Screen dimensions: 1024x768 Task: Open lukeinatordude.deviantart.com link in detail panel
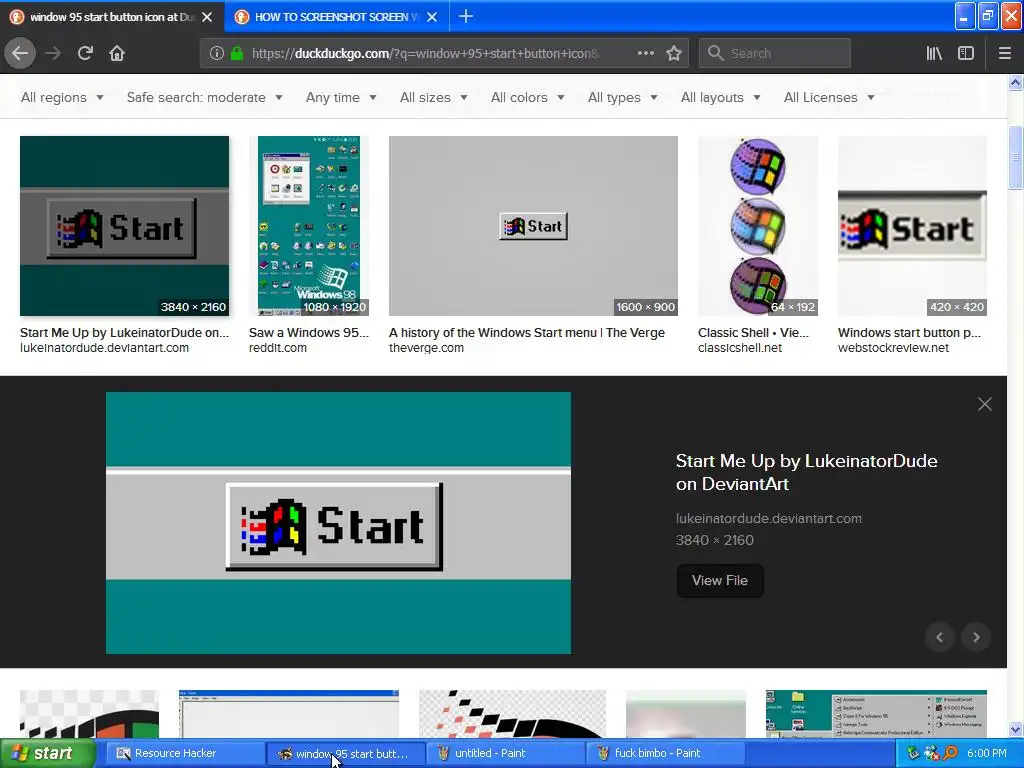pos(769,519)
